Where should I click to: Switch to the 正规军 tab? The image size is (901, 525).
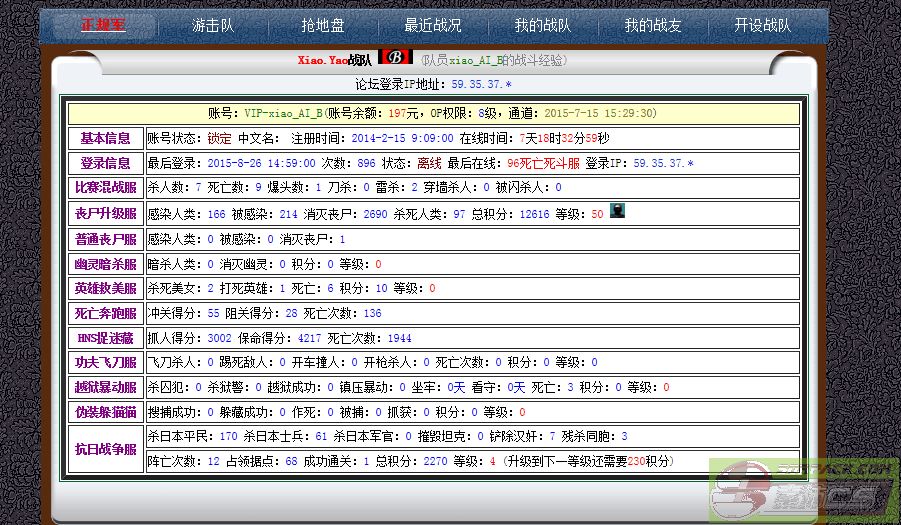coord(103,25)
